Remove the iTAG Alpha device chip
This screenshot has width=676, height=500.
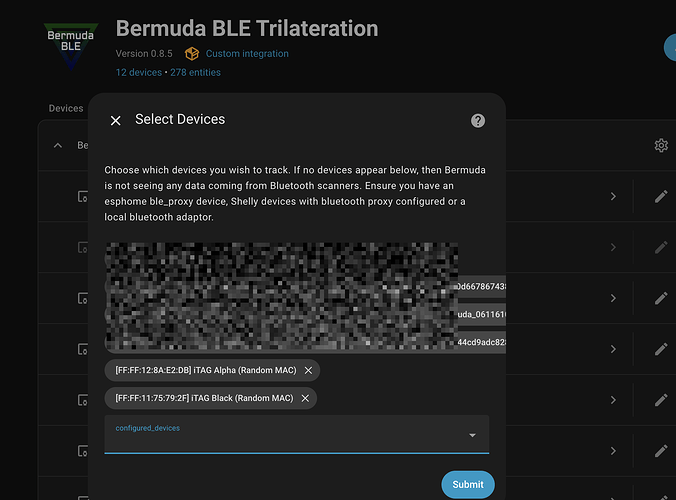[x=308, y=370]
